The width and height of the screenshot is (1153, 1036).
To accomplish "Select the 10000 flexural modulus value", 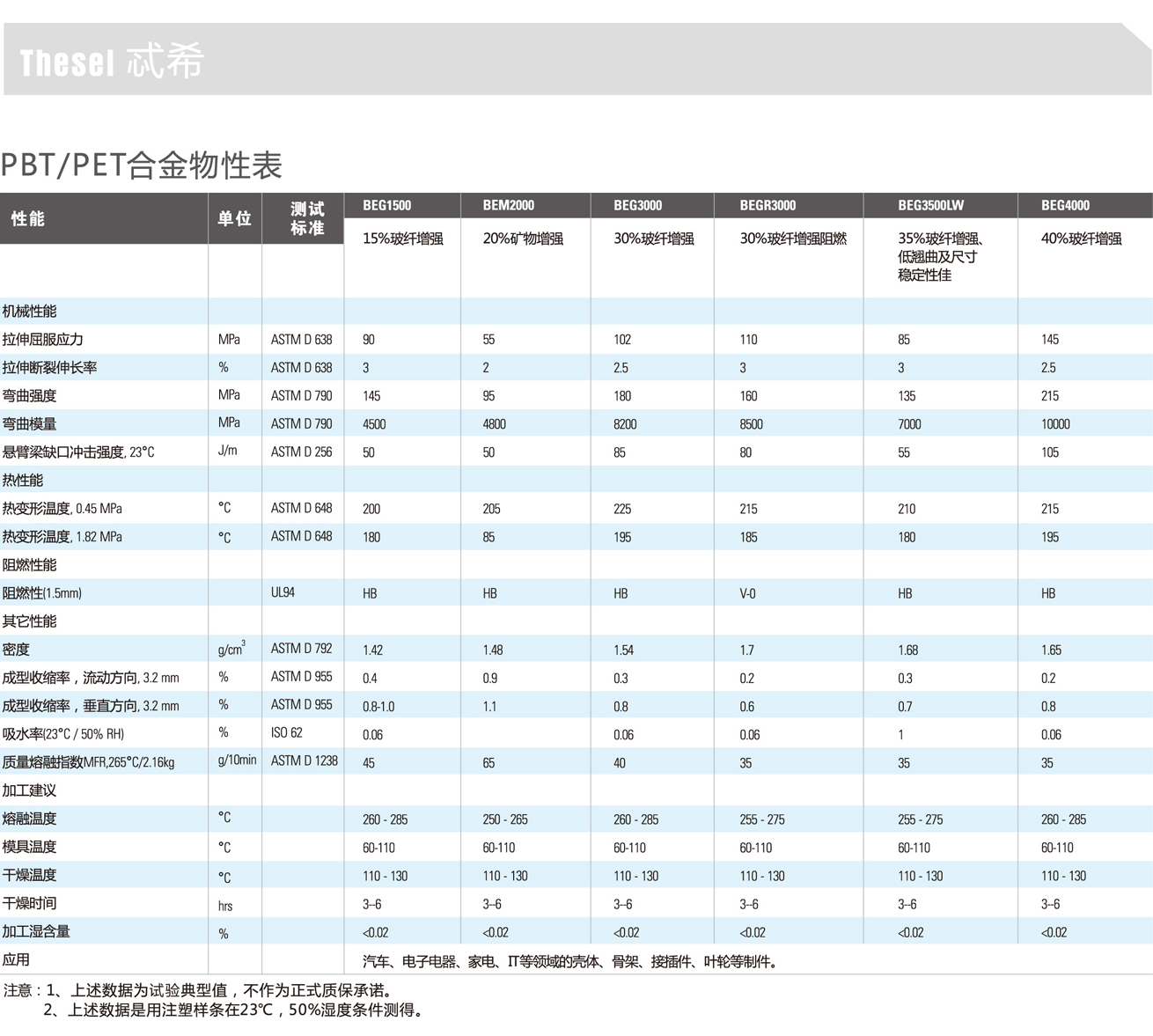I will [1055, 424].
